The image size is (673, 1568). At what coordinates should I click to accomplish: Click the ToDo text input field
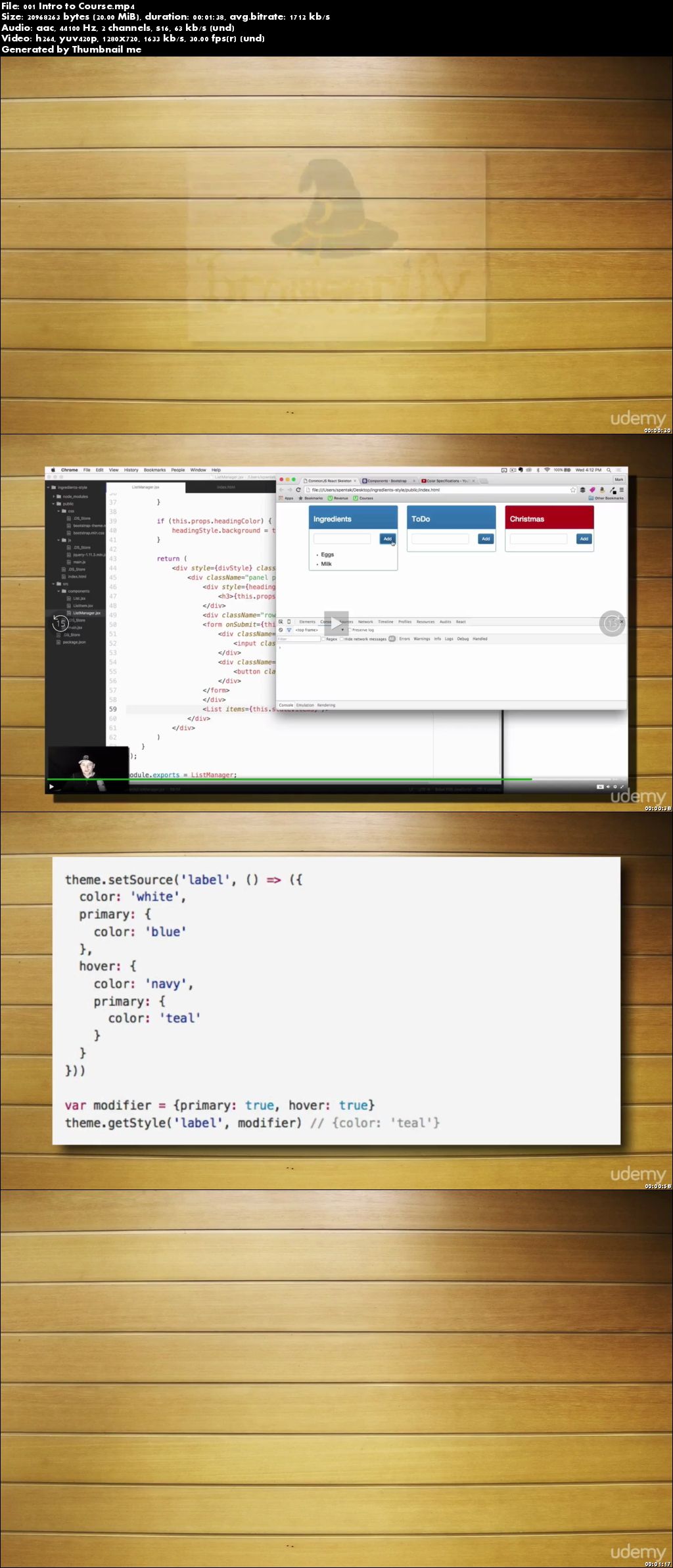tap(440, 539)
